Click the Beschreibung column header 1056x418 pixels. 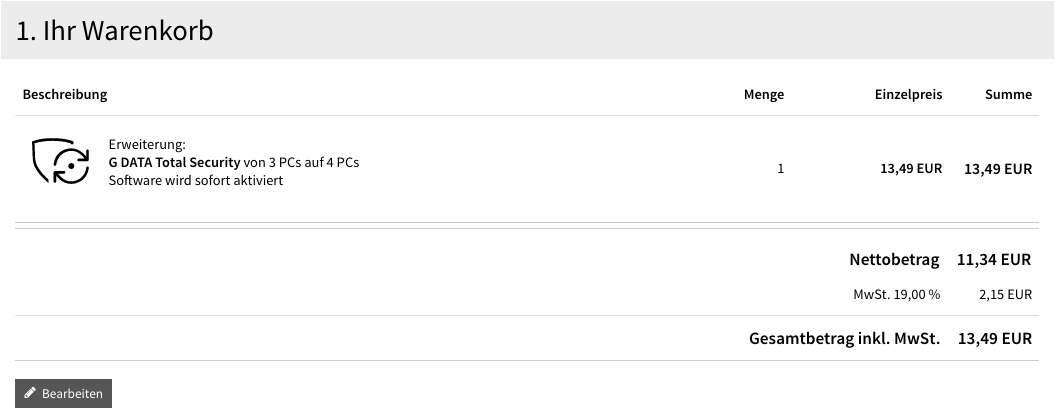65,94
